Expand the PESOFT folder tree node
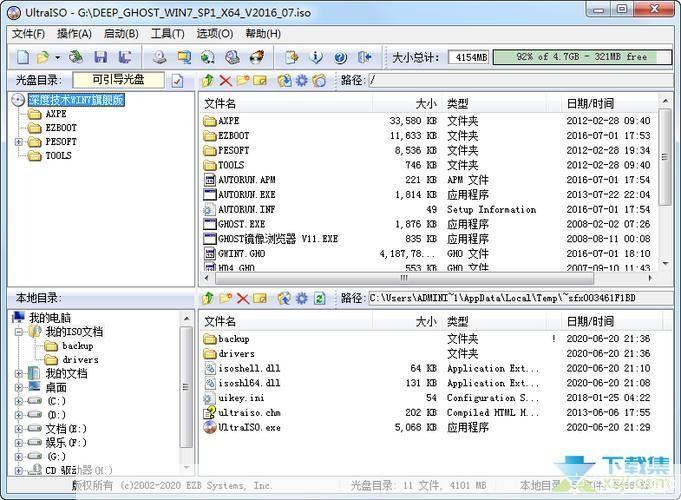This screenshot has height=500, width=681. click(19, 142)
